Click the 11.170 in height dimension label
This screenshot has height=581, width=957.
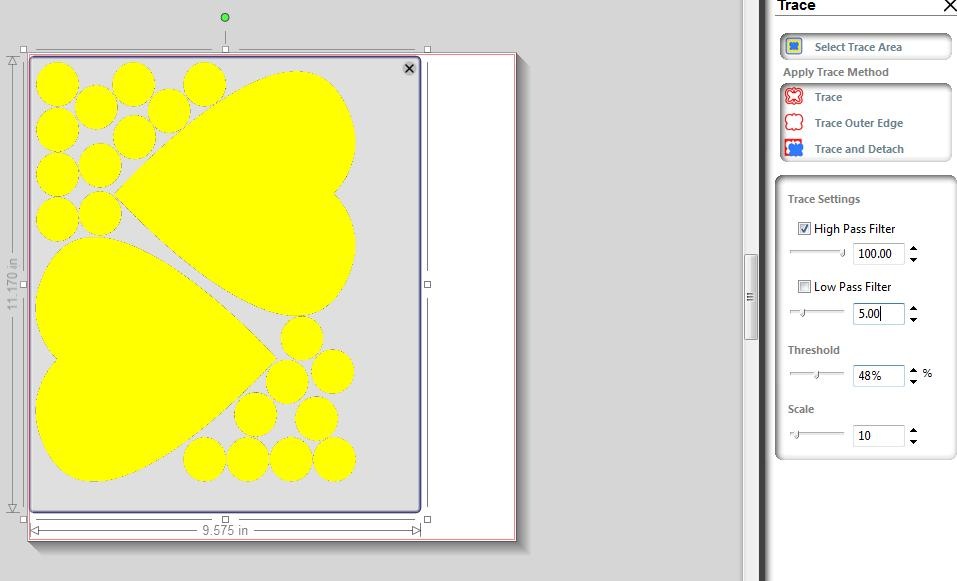pyautogui.click(x=12, y=284)
